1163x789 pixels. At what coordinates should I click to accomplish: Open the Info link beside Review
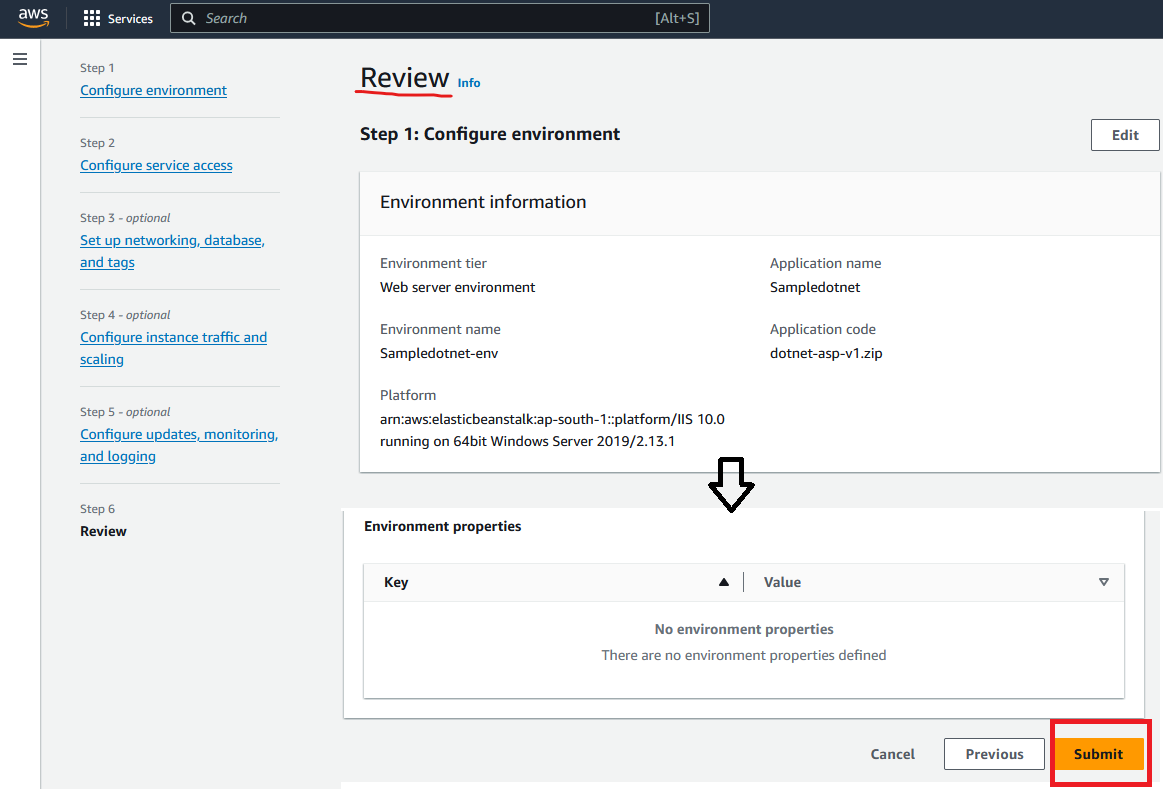click(469, 83)
